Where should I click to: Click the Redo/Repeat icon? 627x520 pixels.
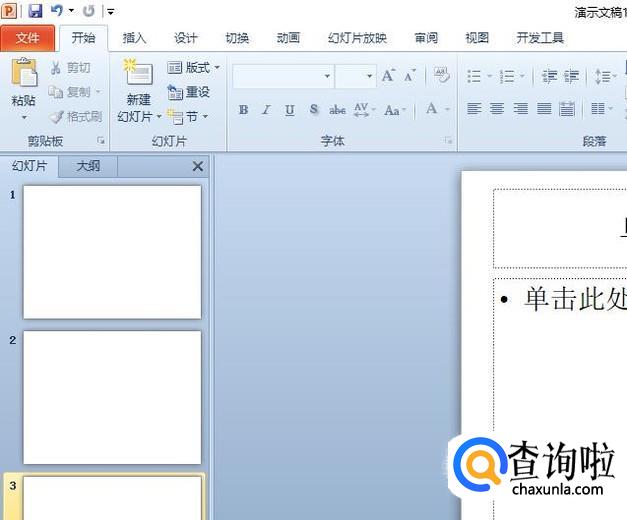(88, 11)
